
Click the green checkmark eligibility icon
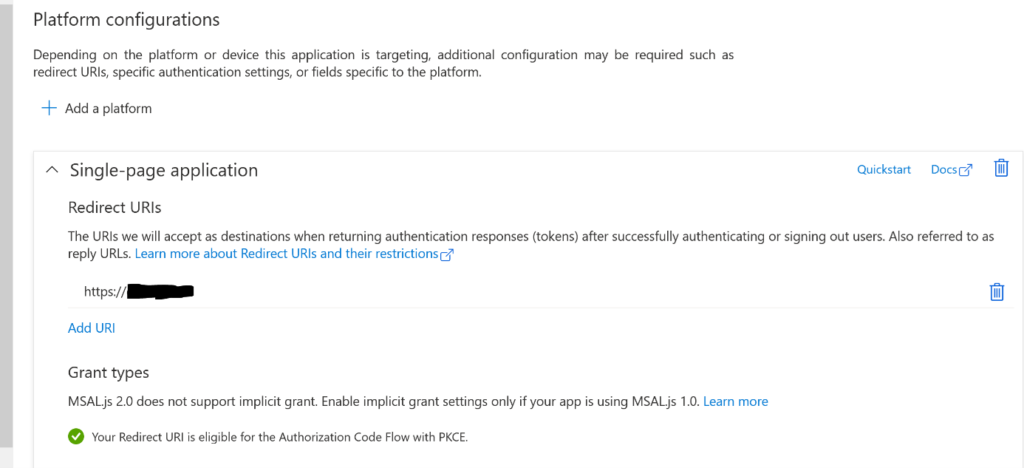tap(76, 436)
